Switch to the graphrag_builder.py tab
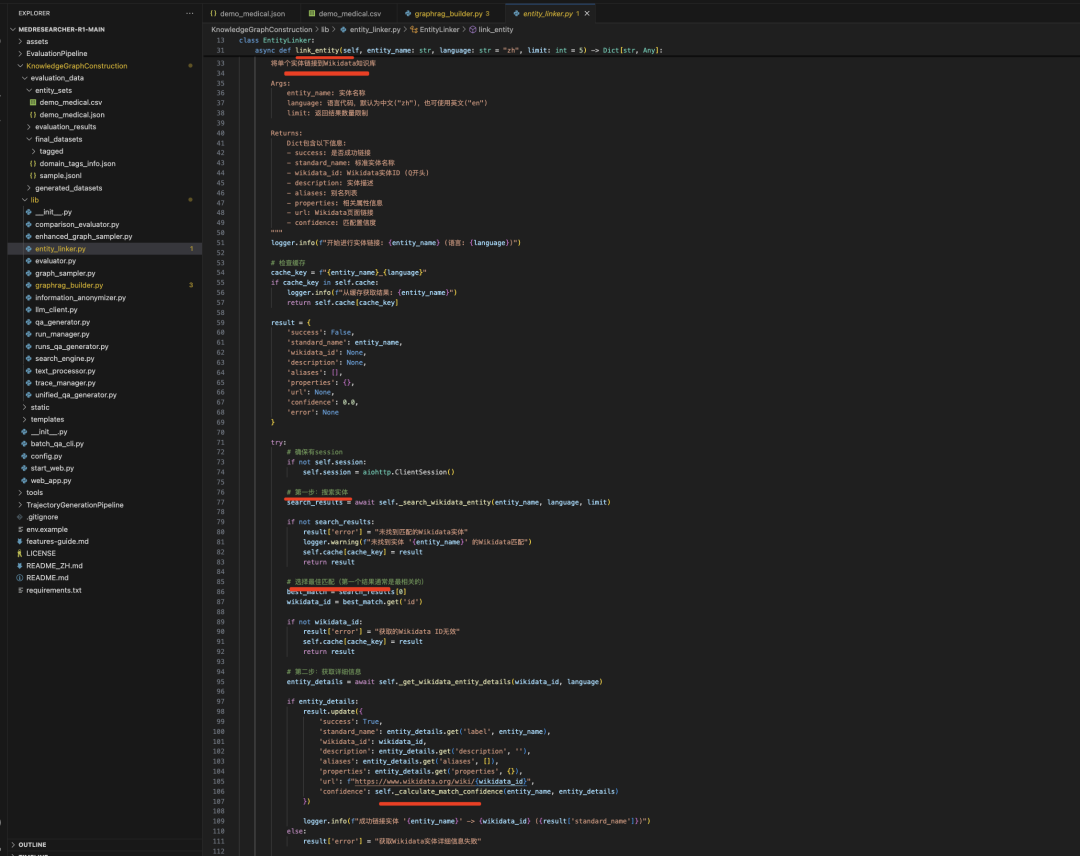The image size is (1080, 856). click(x=447, y=13)
